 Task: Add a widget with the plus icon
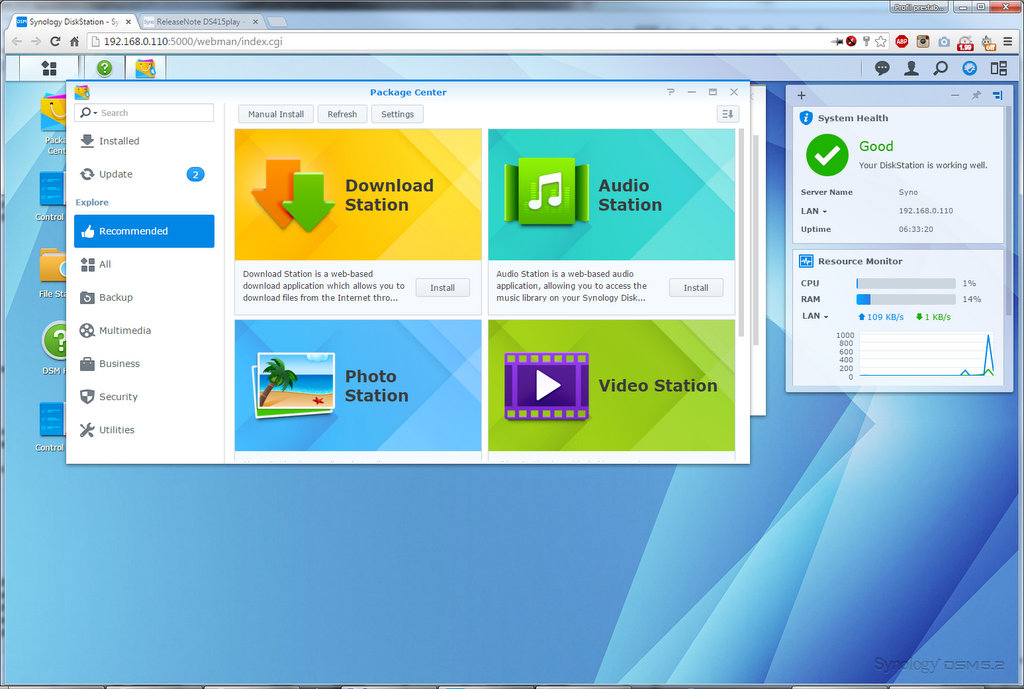click(801, 95)
